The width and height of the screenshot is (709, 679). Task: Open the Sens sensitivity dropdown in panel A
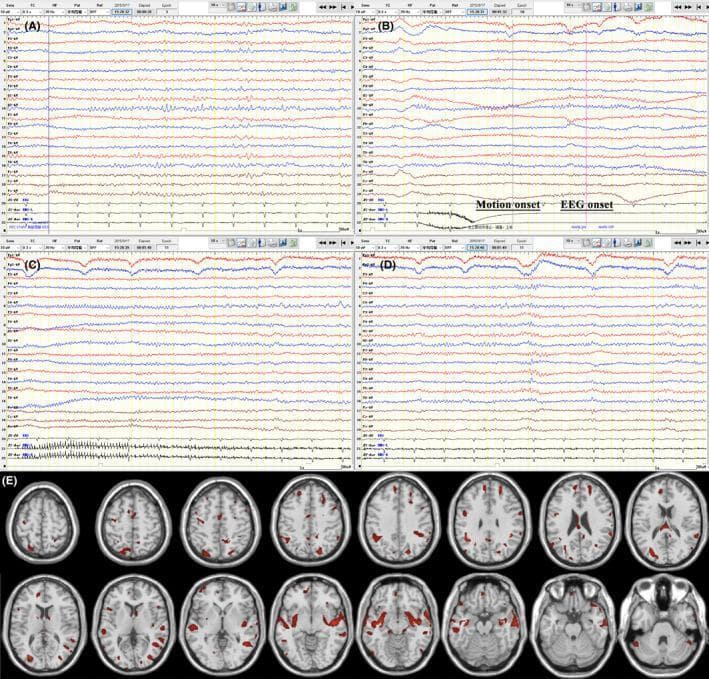click(10, 11)
